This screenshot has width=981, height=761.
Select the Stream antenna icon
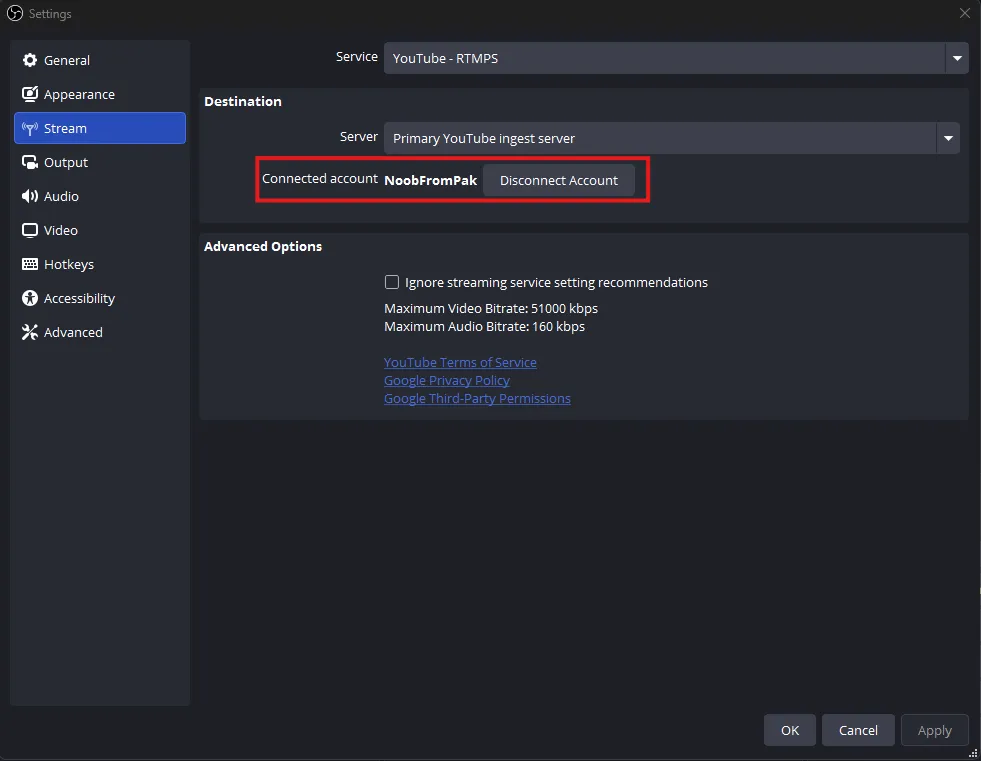(30, 128)
